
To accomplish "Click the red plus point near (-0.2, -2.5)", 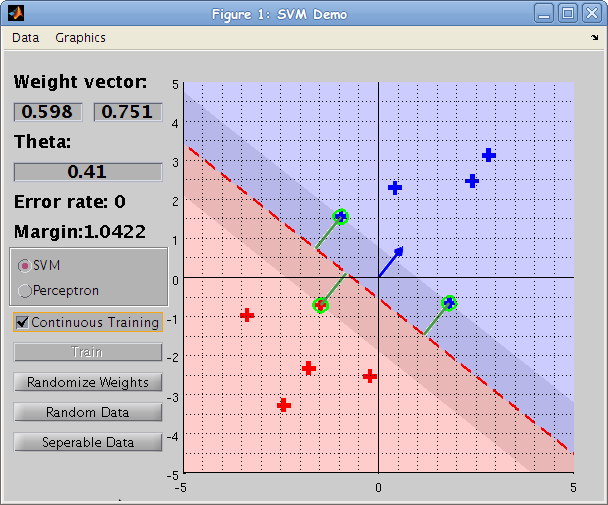I will [370, 376].
